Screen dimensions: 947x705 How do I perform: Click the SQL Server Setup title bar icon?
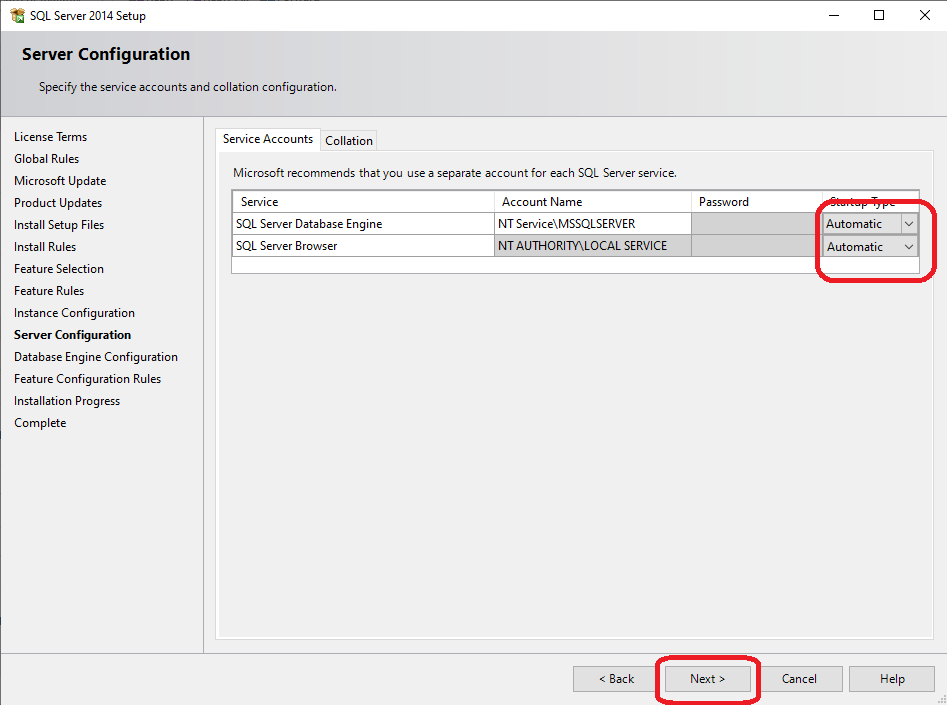tap(17, 15)
